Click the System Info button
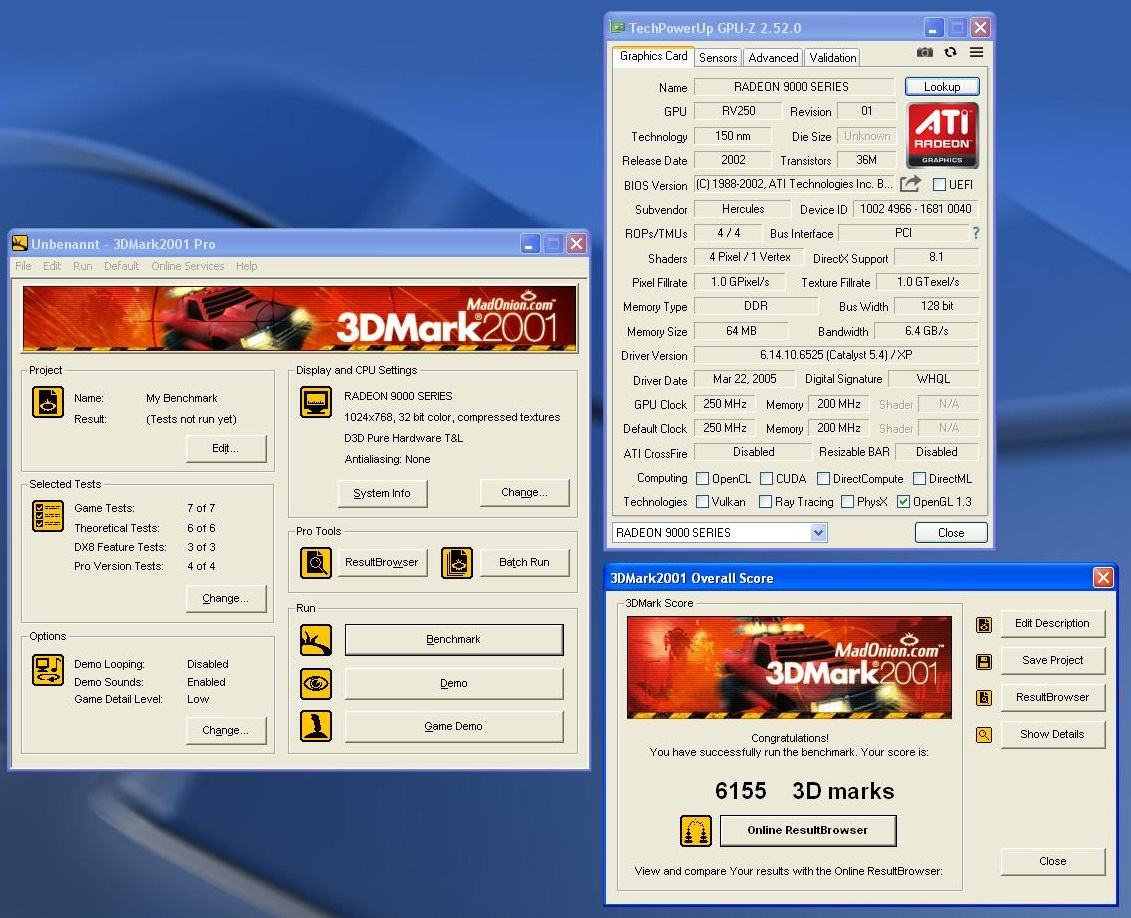Viewport: 1131px width, 918px height. [x=382, y=493]
